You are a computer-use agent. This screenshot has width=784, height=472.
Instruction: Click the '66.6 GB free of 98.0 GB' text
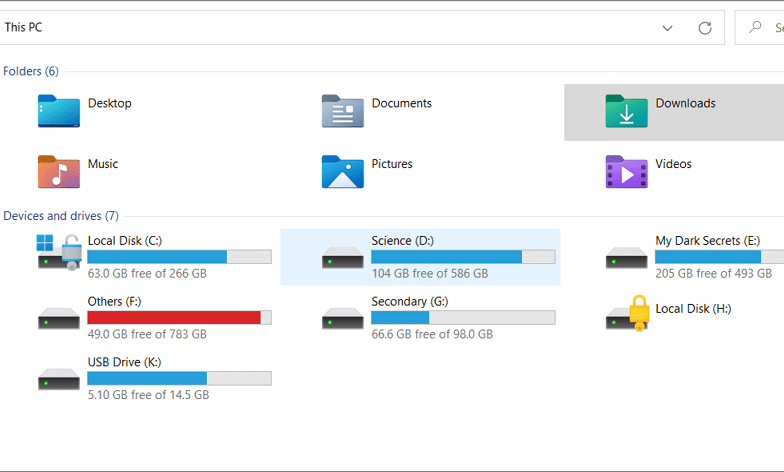432,334
